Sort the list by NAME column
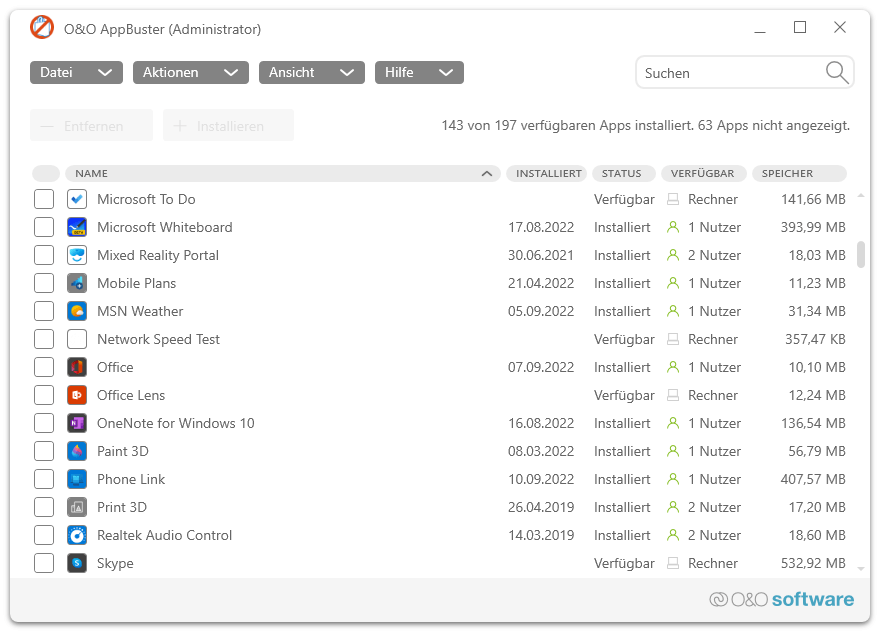This screenshot has width=880, height=632. tap(283, 173)
